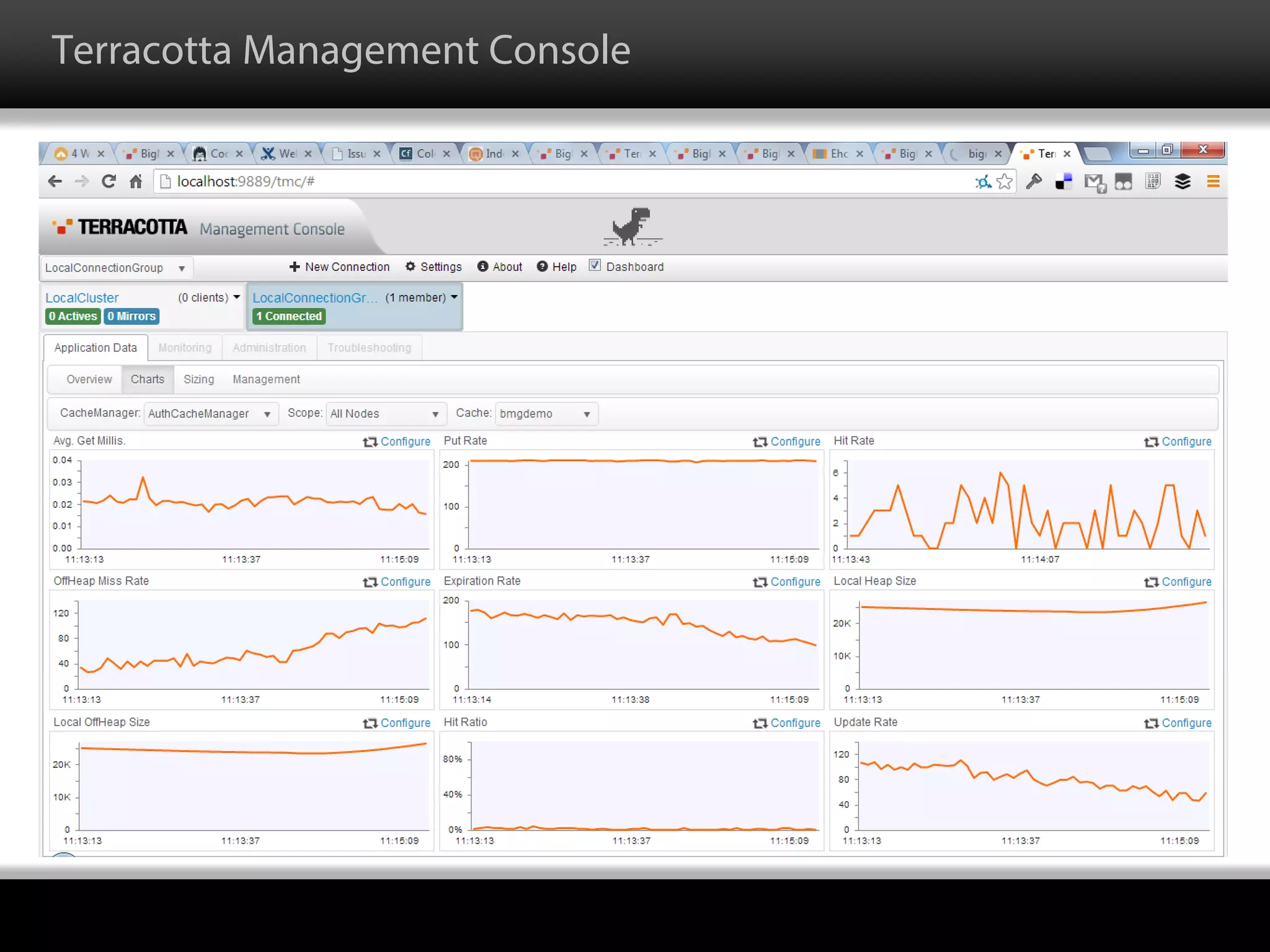Open the browser home icon
Viewport: 1270px width, 952px height.
pos(136,182)
